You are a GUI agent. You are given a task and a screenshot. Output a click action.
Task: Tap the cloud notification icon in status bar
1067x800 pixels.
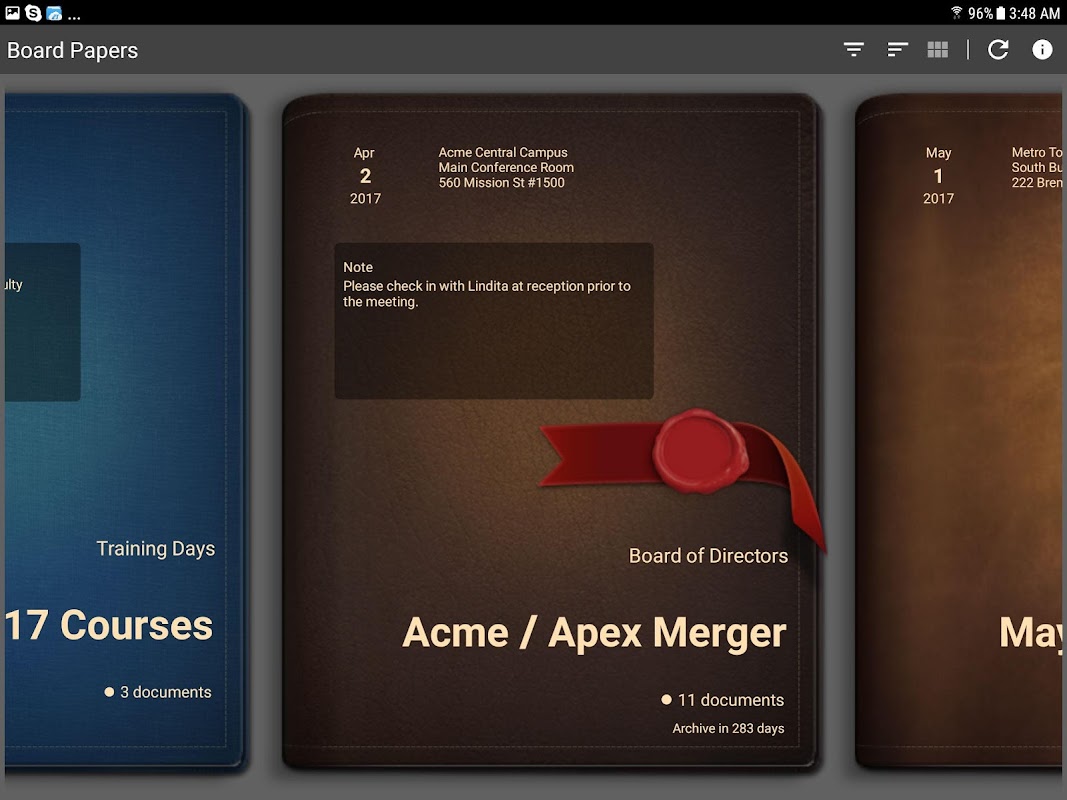pyautogui.click(x=54, y=13)
